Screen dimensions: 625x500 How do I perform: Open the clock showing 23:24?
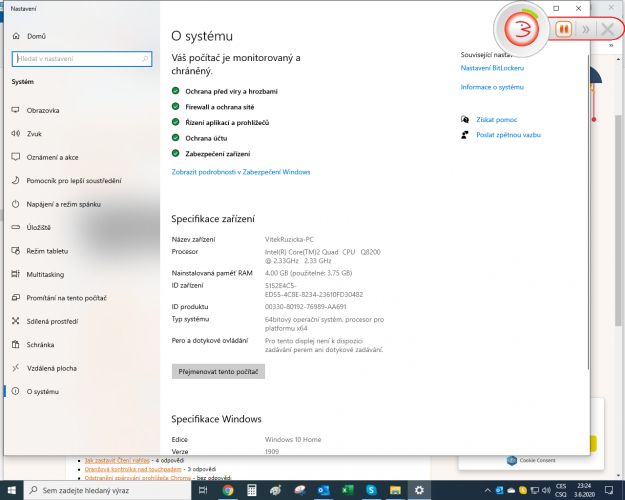[x=584, y=490]
